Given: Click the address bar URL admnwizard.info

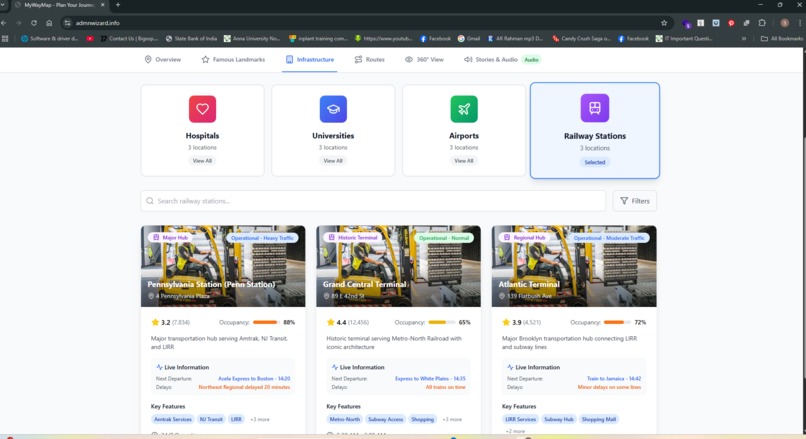Looking at the screenshot, I should [x=98, y=23].
